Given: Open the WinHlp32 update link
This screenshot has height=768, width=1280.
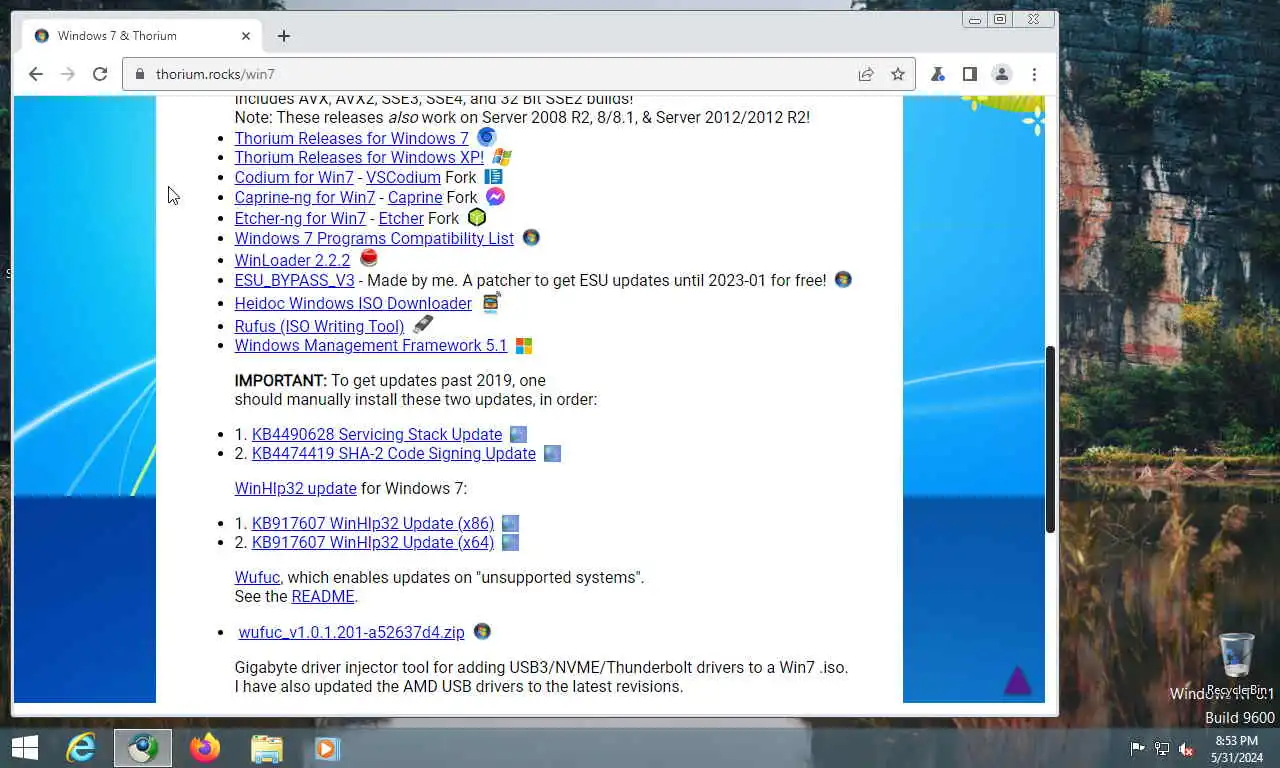Looking at the screenshot, I should tap(295, 488).
